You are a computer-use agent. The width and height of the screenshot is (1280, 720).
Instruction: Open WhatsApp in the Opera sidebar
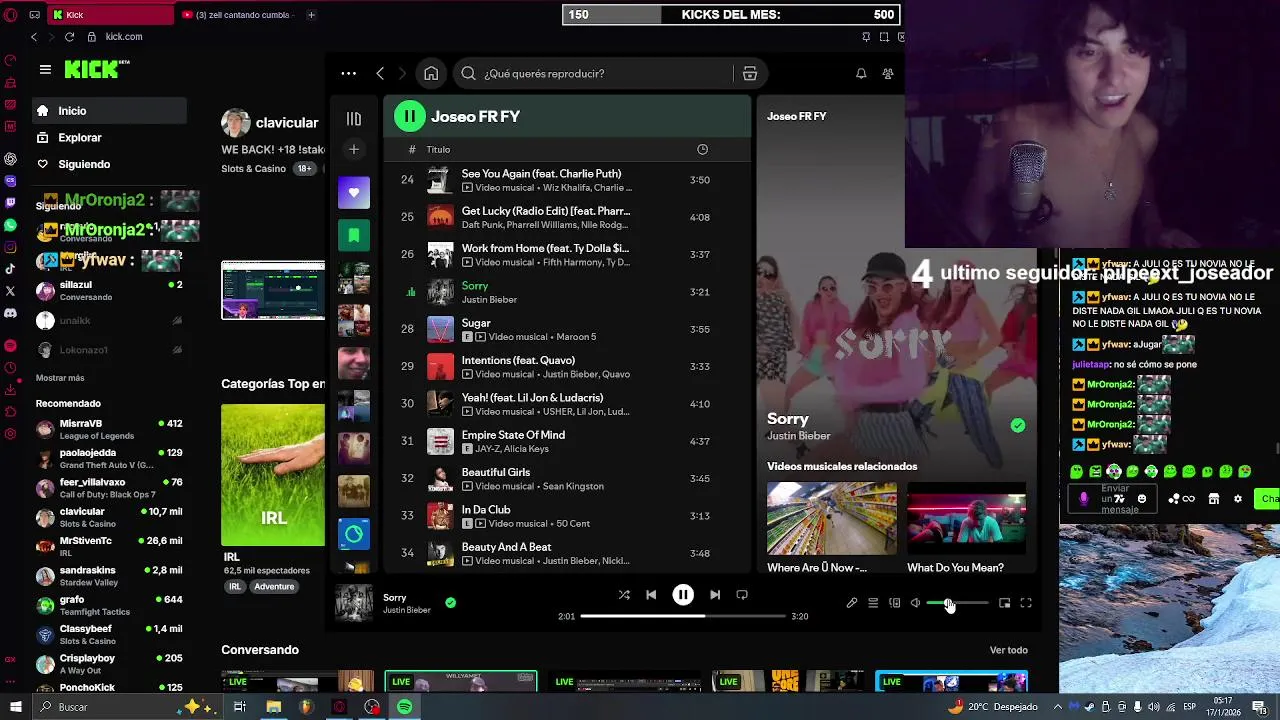tap(10, 225)
